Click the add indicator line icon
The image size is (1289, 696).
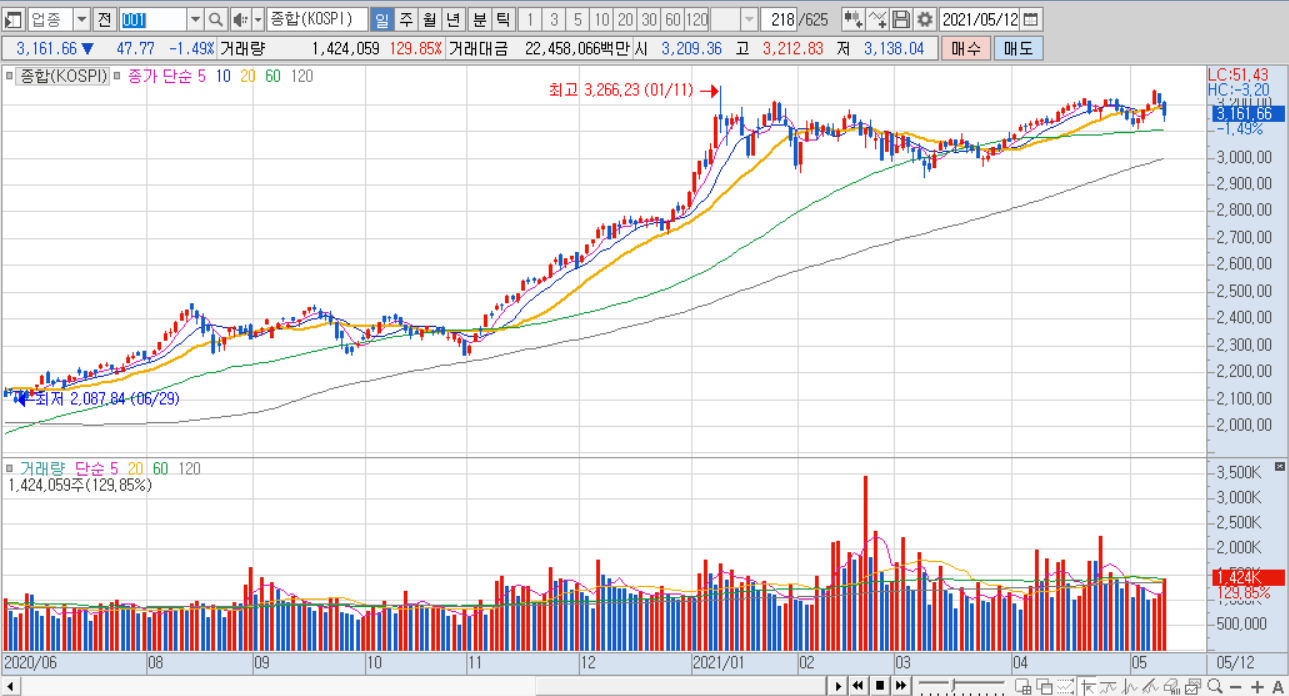pyautogui.click(x=877, y=19)
